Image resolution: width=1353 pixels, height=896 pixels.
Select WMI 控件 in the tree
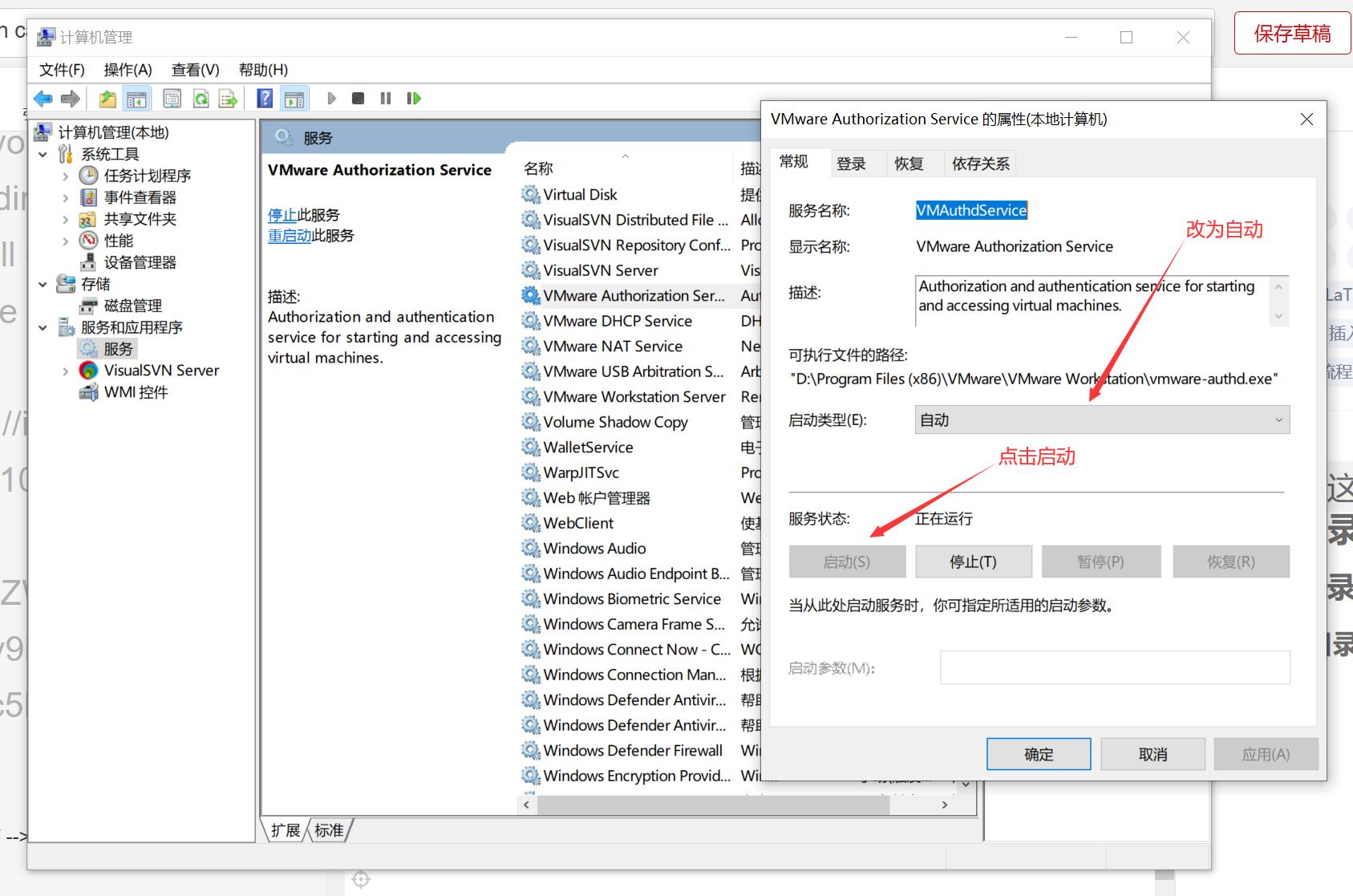click(136, 392)
